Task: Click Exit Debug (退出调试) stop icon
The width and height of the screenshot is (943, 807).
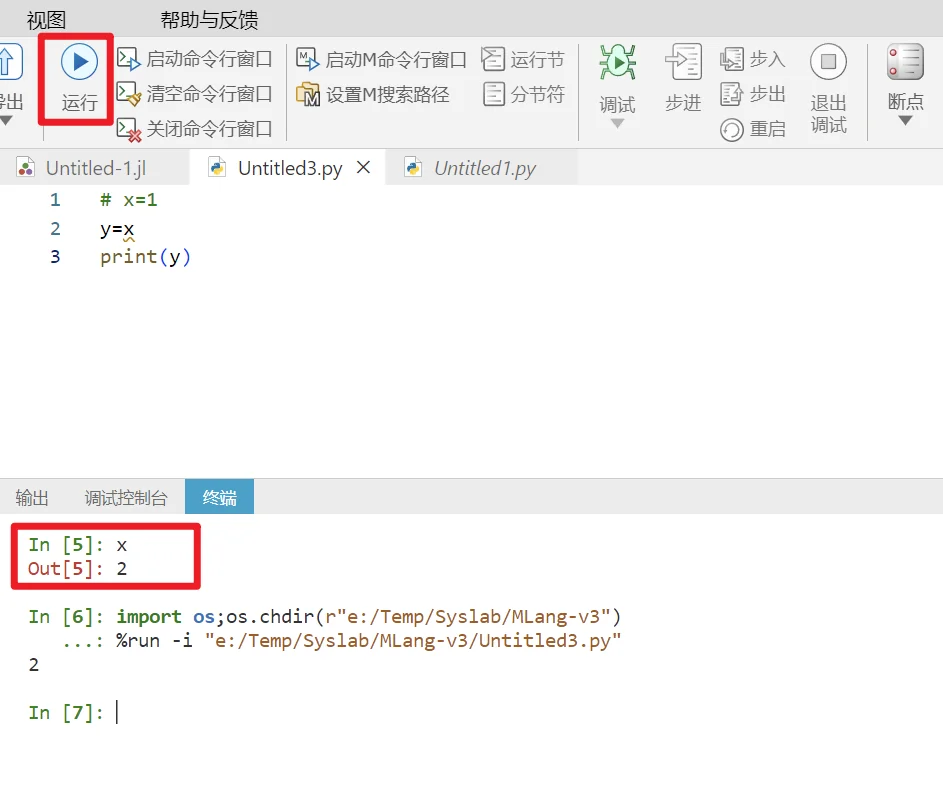Action: click(828, 61)
